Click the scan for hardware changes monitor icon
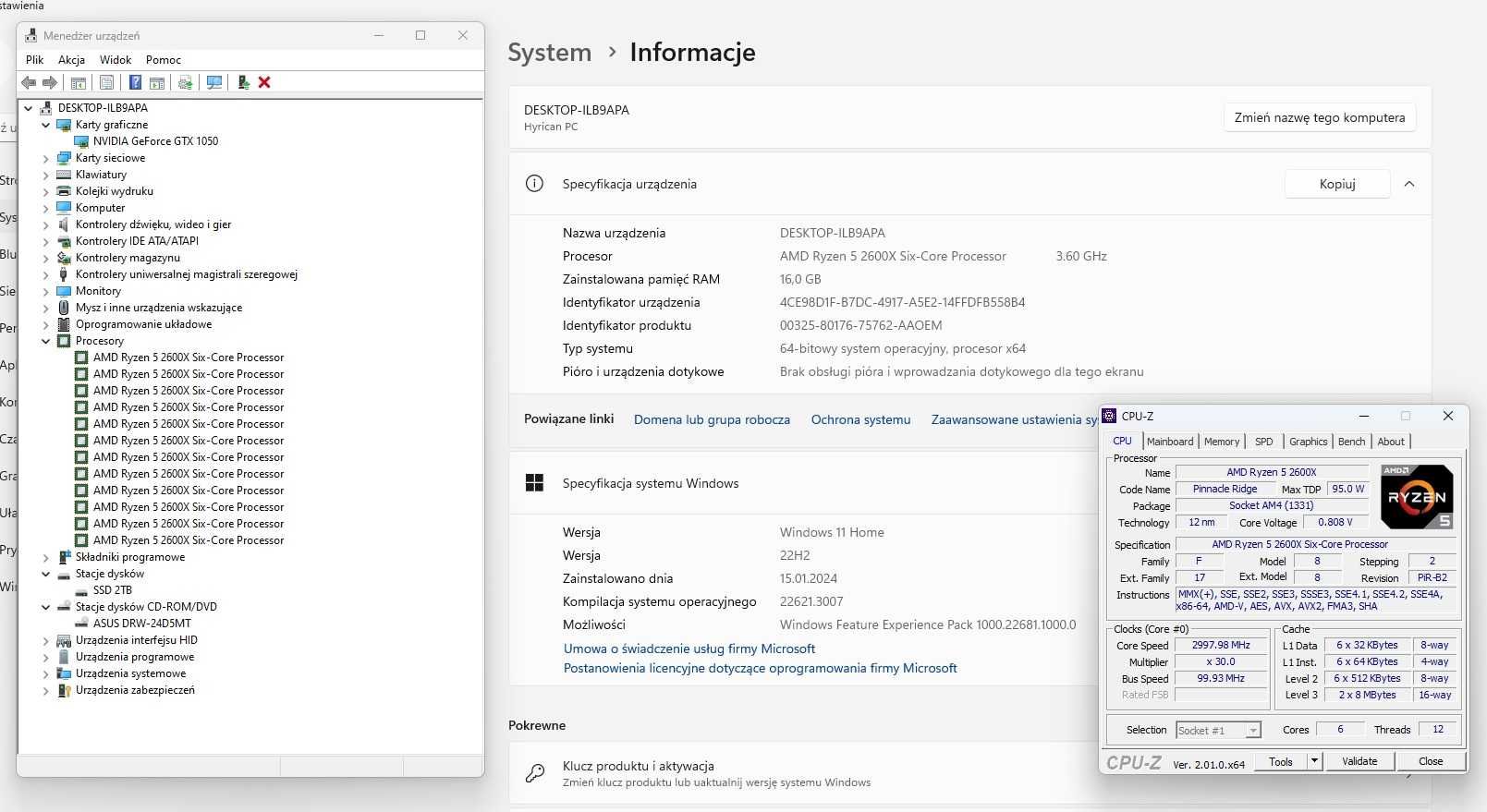Viewport: 1487px width, 812px height. click(214, 82)
